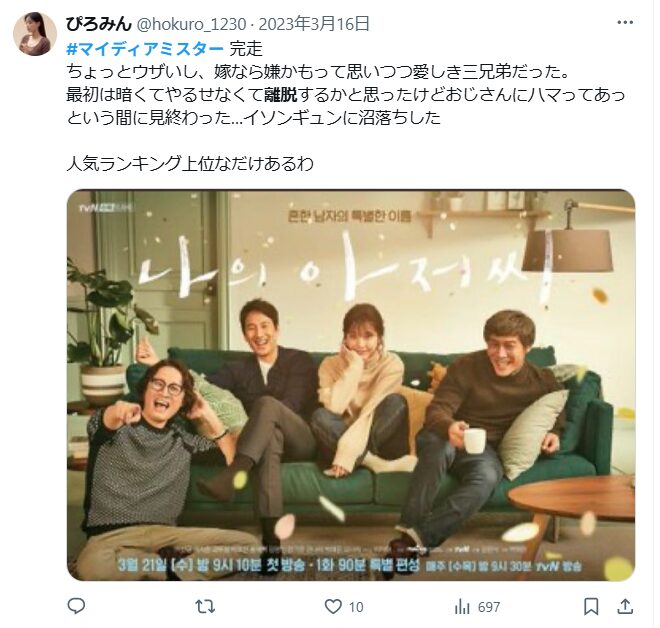Click the word 完走 after the hashtag
The width and height of the screenshot is (660, 628).
(x=246, y=49)
